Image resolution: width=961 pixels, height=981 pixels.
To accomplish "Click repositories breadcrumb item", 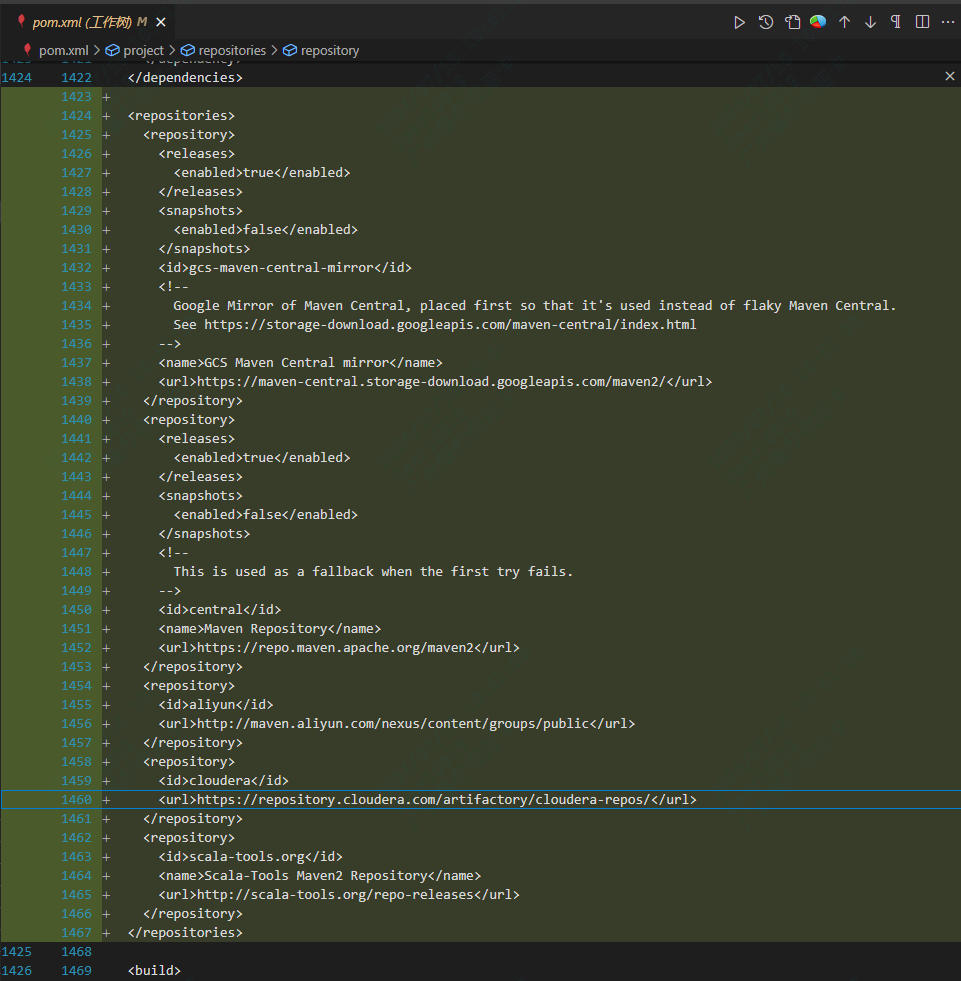I will pos(232,51).
